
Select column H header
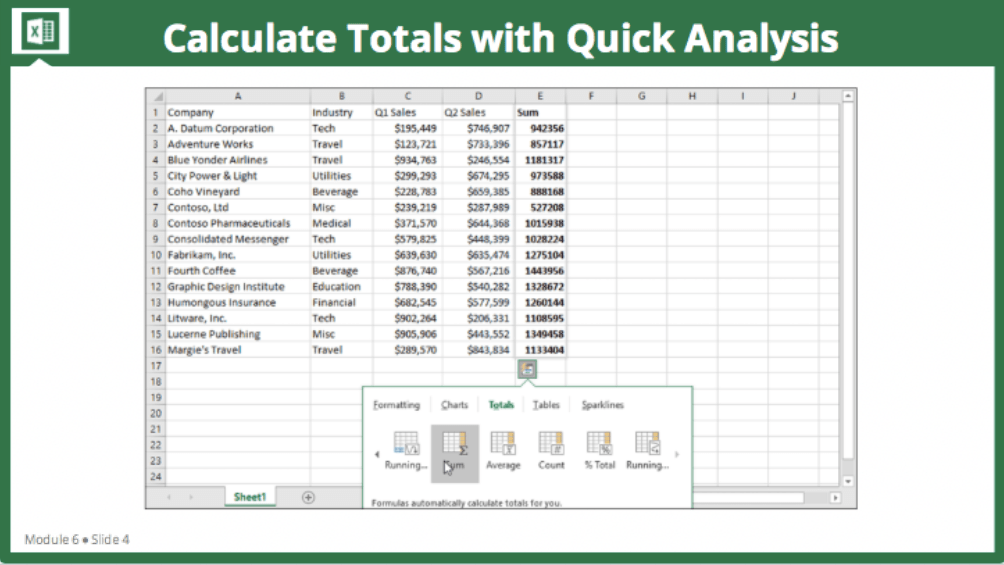[692, 96]
